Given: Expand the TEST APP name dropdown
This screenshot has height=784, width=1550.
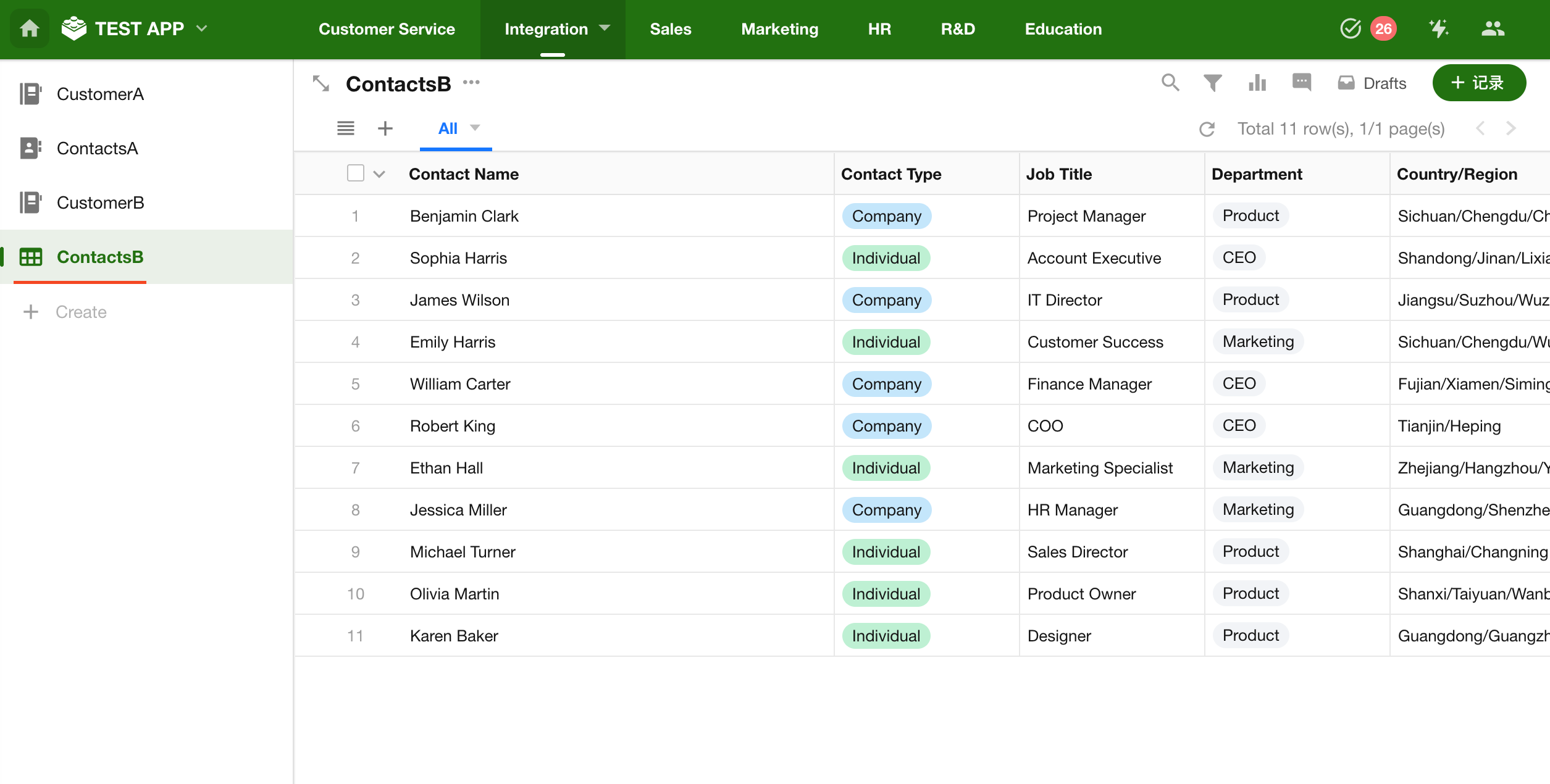Looking at the screenshot, I should [202, 28].
